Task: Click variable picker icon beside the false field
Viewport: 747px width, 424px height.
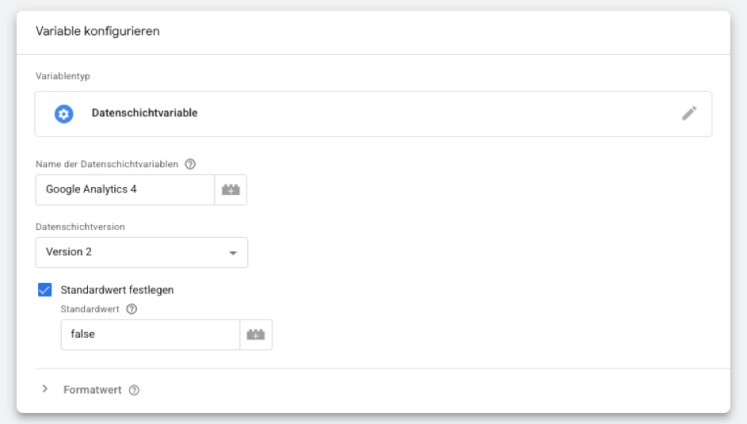Action: 256,335
